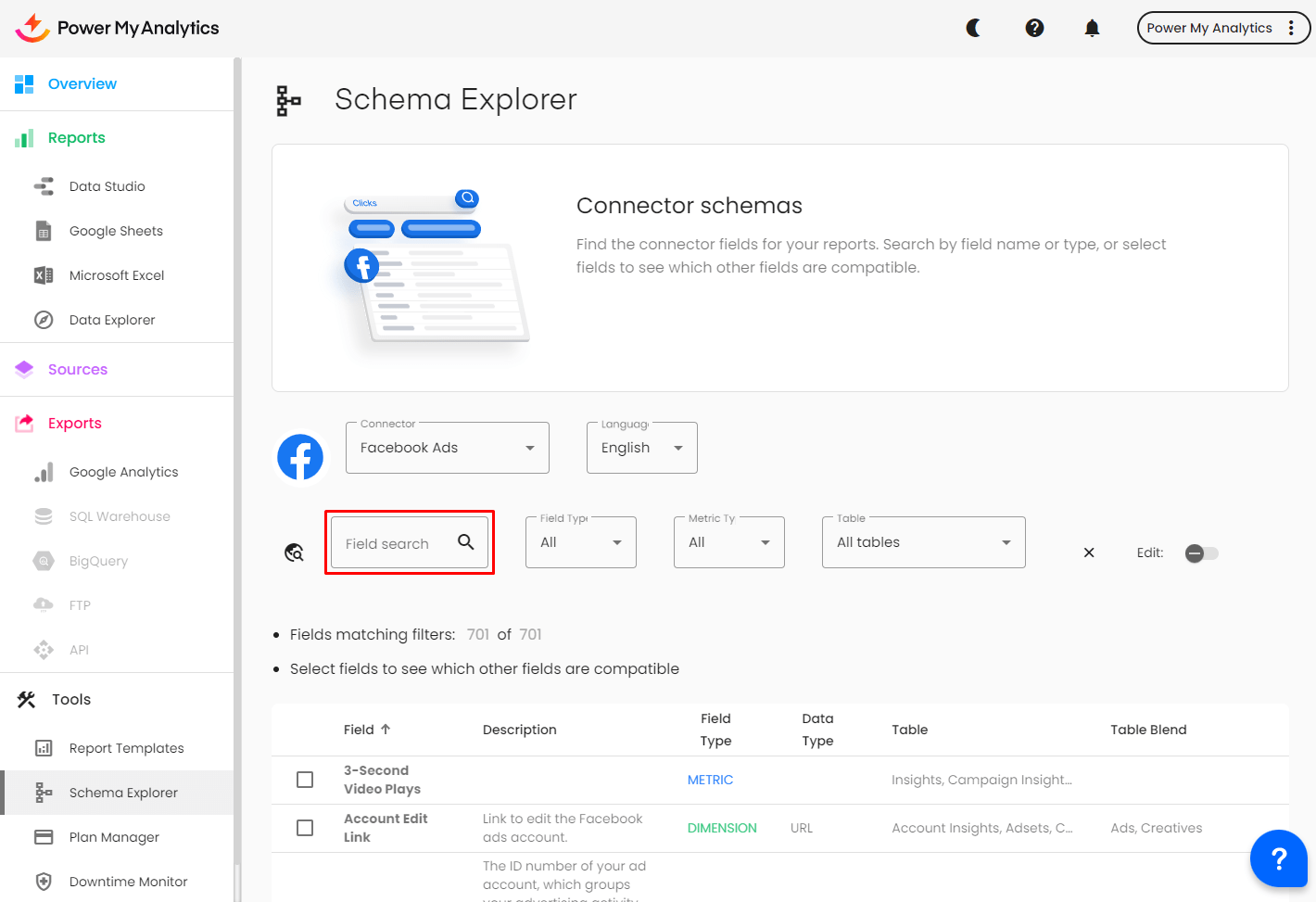Open Report Templates tool

[x=127, y=748]
